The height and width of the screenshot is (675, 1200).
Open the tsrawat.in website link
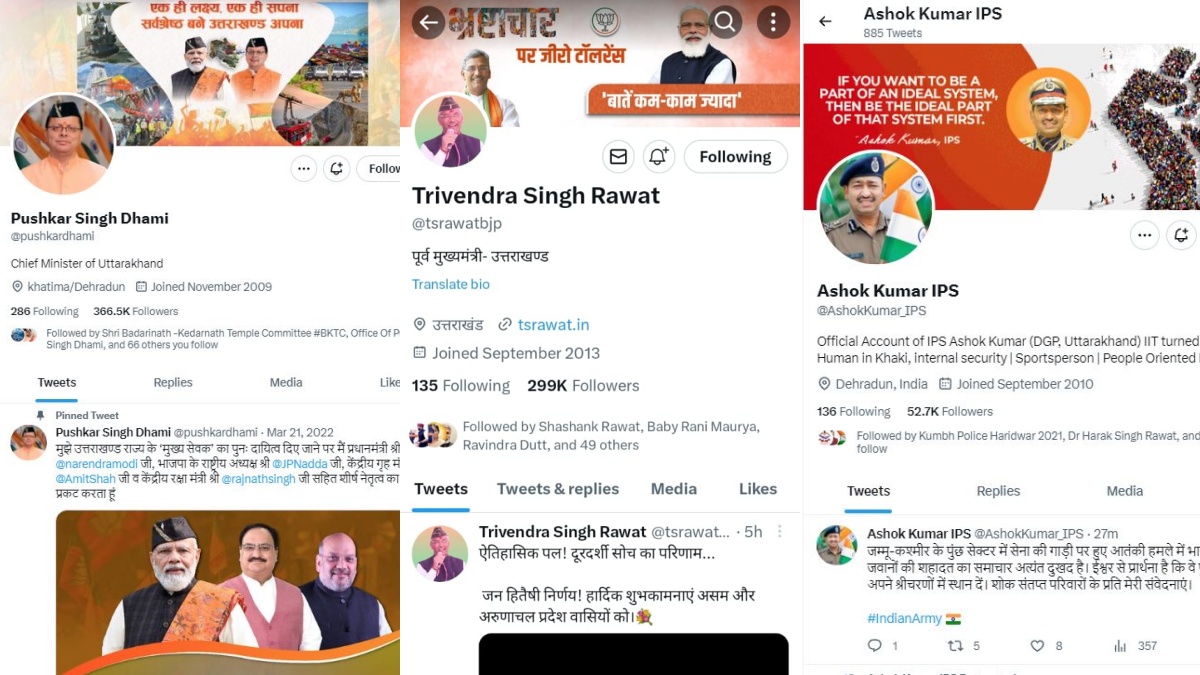click(x=553, y=324)
